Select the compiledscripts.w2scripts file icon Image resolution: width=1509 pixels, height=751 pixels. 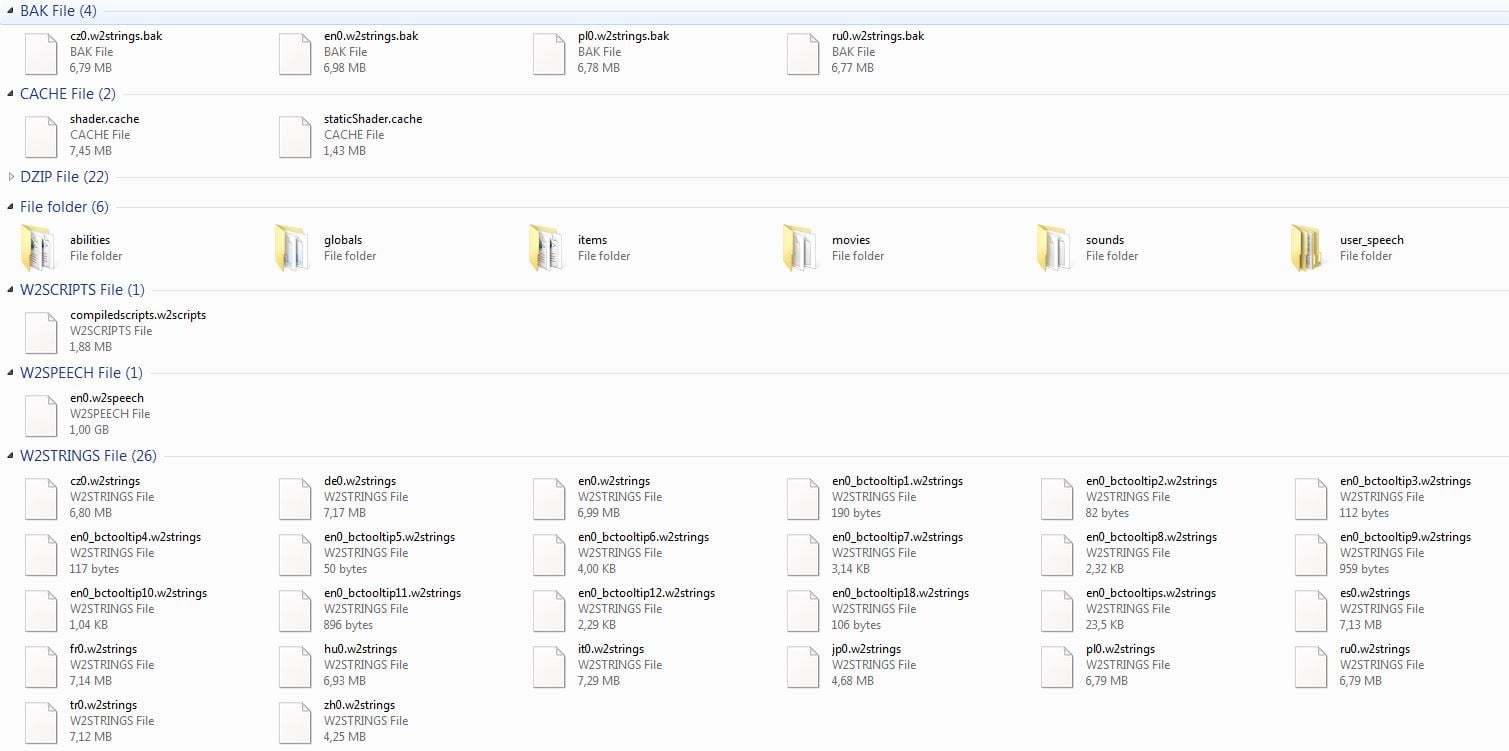point(40,332)
